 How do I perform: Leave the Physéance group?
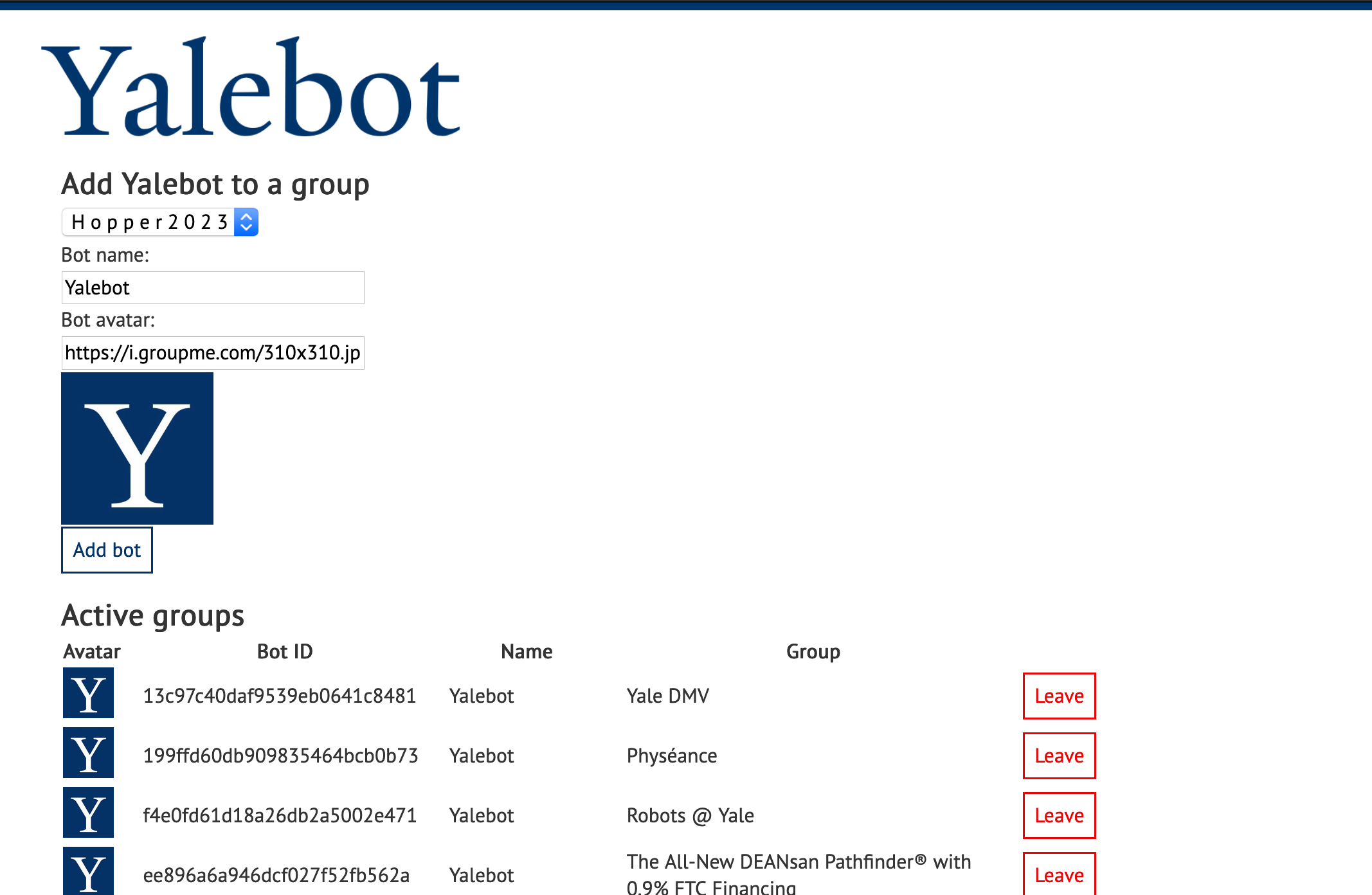point(1059,755)
